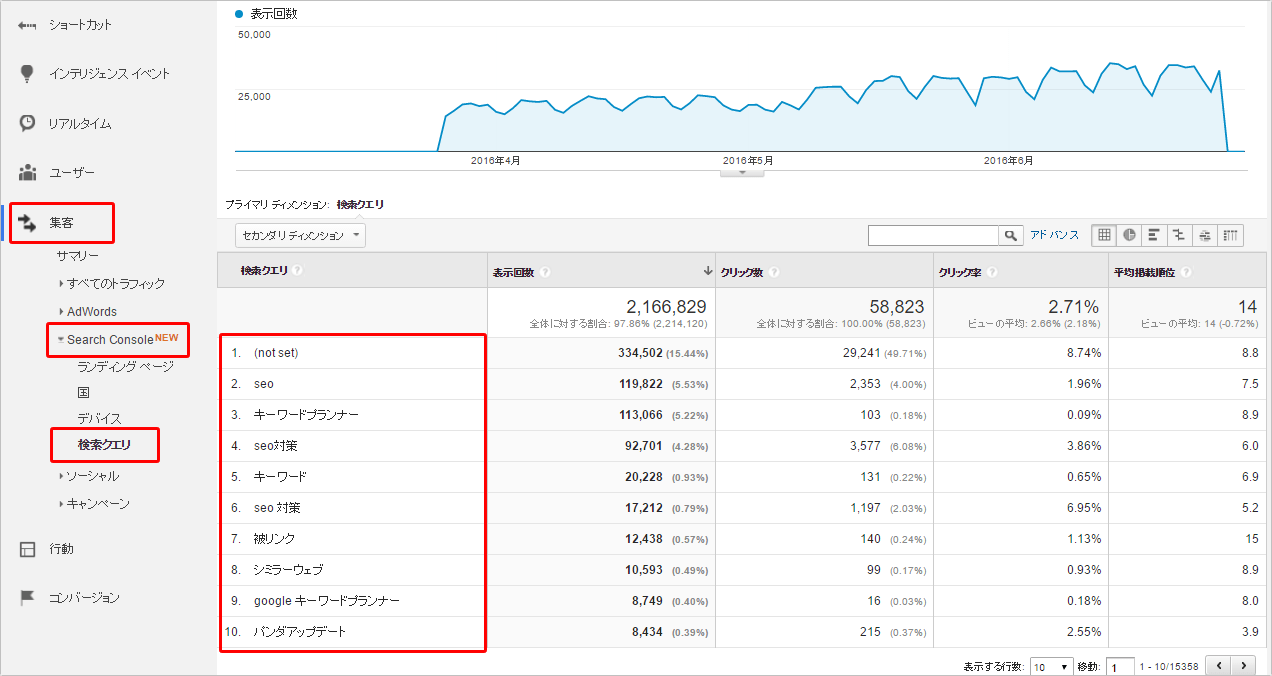The width and height of the screenshot is (1272, 676).
Task: Click the 表示回数 chart legend label
Action: (273, 14)
